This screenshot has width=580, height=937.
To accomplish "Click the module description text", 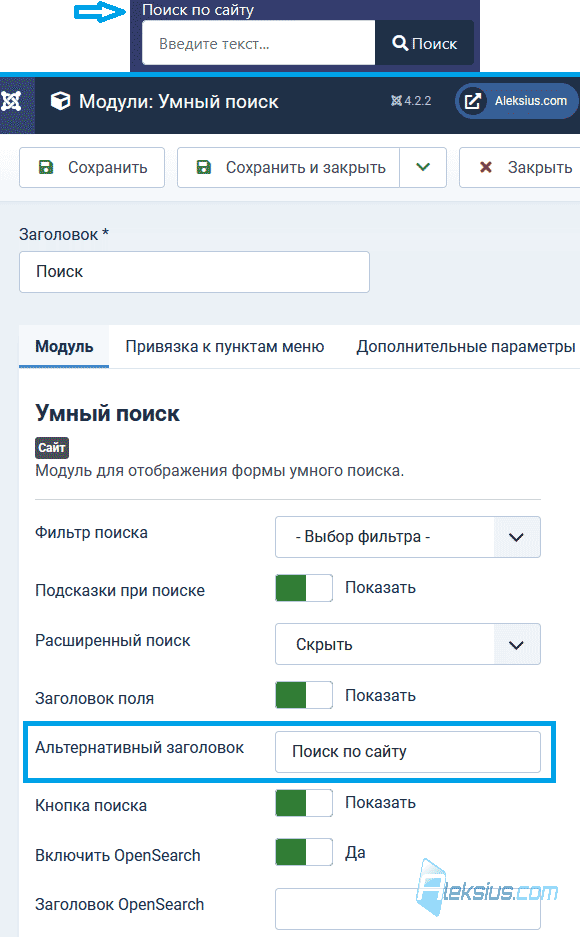I will coord(220,471).
